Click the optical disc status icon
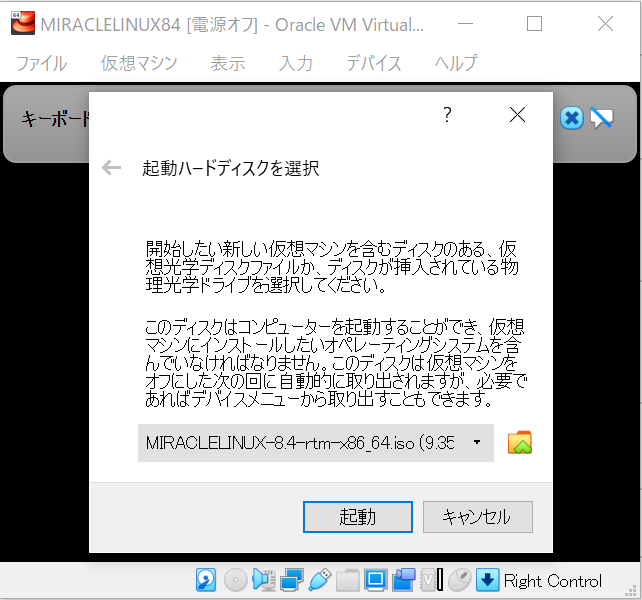 coord(235,580)
